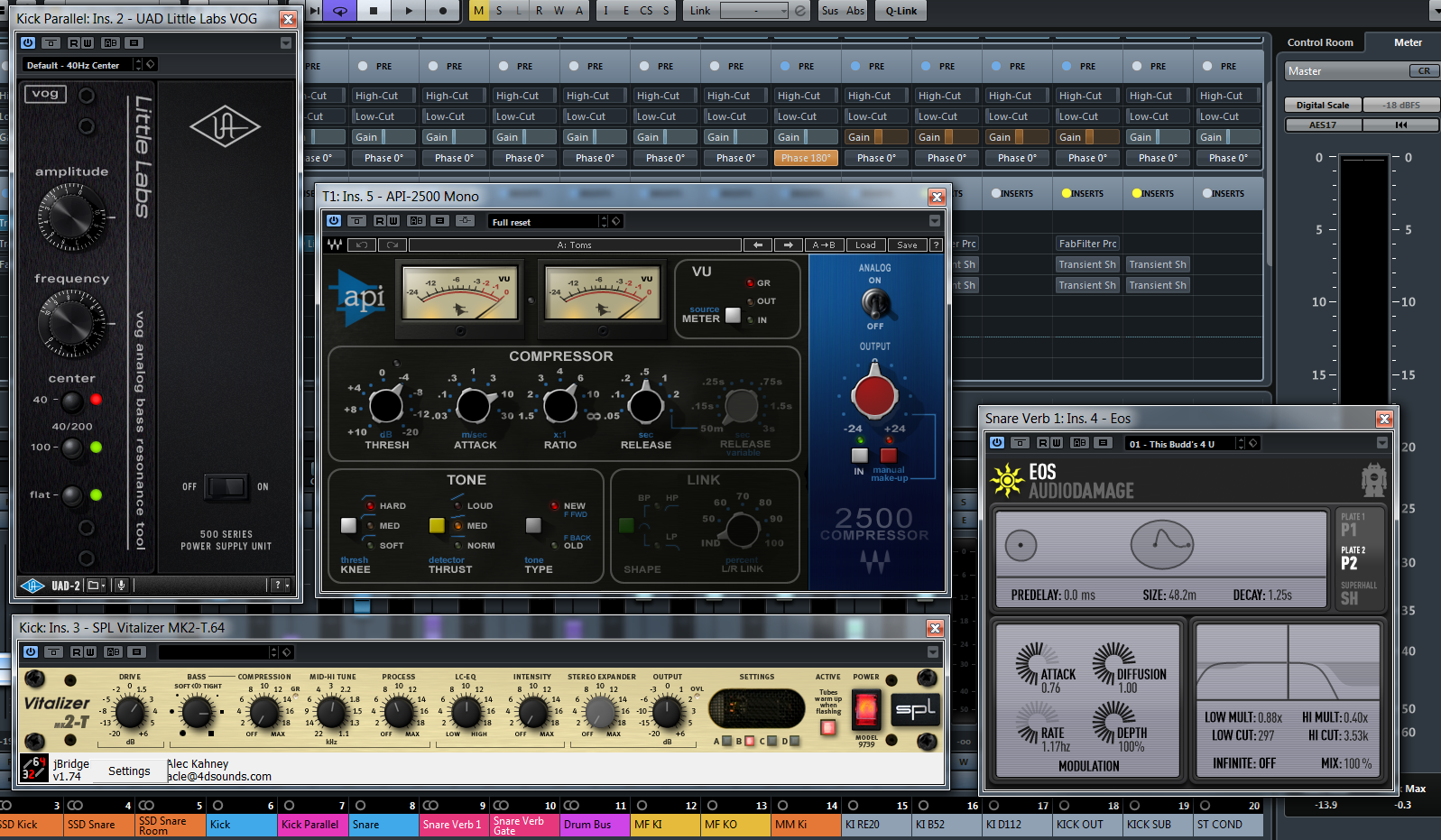The image size is (1441, 840).
Task: Click the UAD footer help question mark
Action: coord(278,586)
